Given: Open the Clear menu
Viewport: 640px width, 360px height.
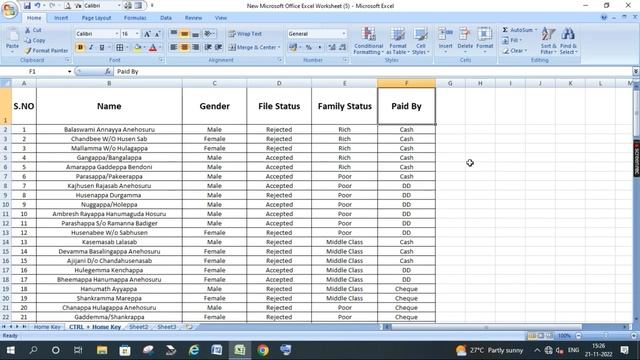Looking at the screenshot, I should coord(515,51).
